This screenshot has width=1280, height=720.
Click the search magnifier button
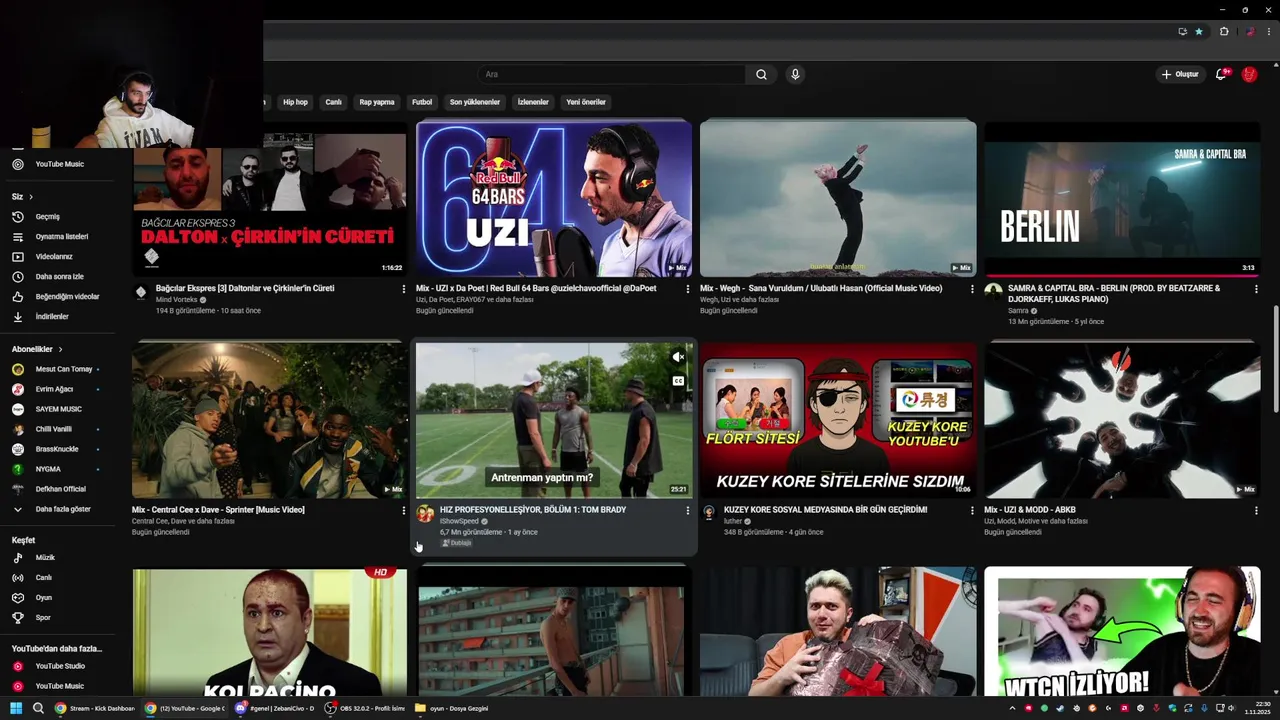[761, 74]
